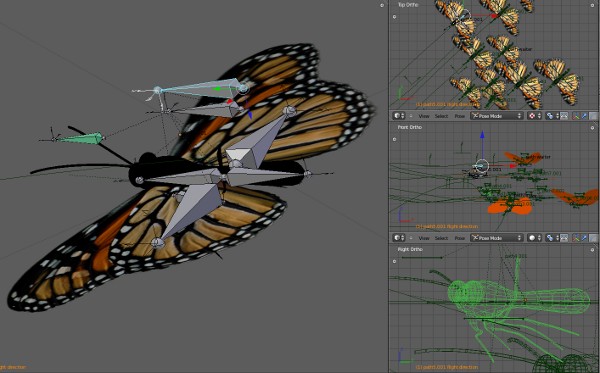Toggle manipulate center points under Front Ortho view
This screenshot has width=600, height=373.
[x=564, y=238]
